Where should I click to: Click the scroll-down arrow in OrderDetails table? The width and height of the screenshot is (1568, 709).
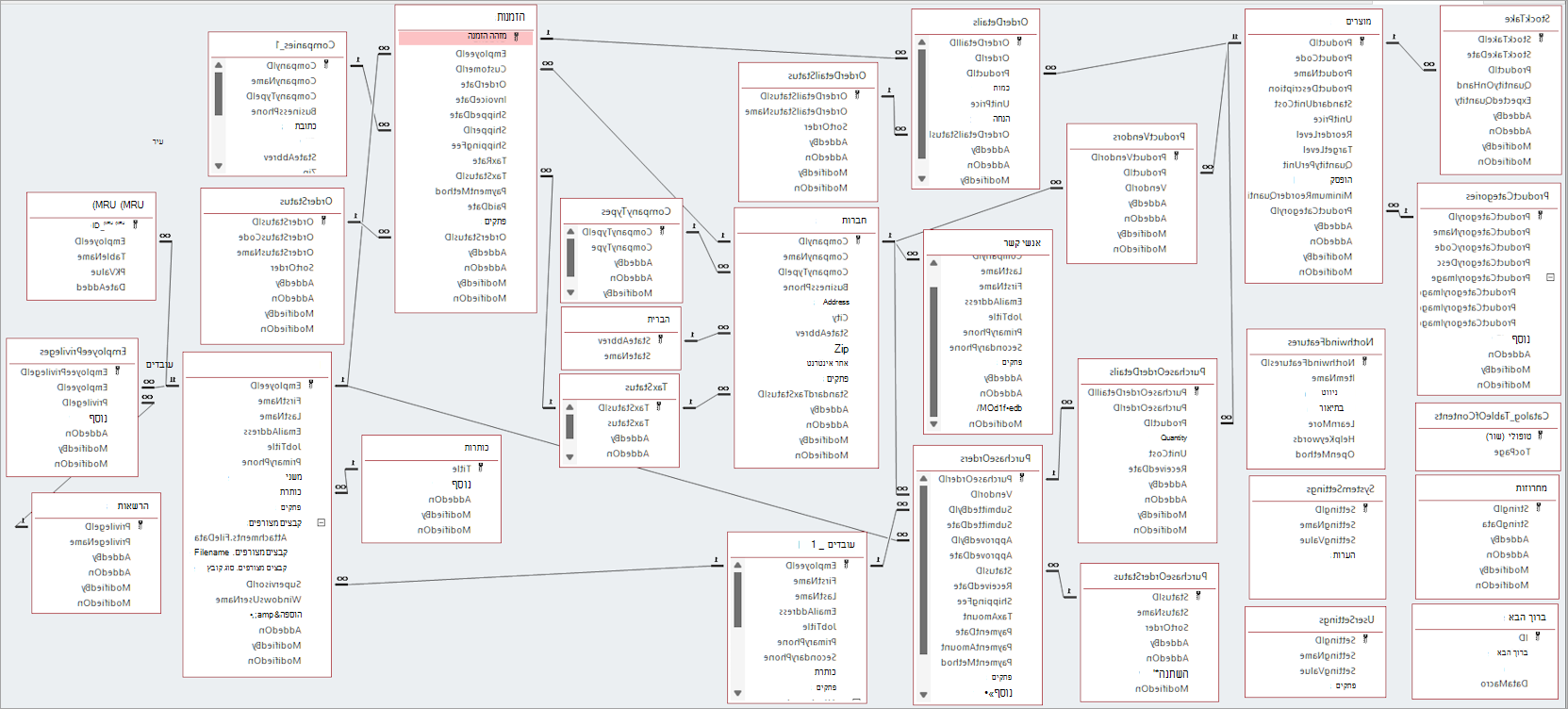coord(921,178)
